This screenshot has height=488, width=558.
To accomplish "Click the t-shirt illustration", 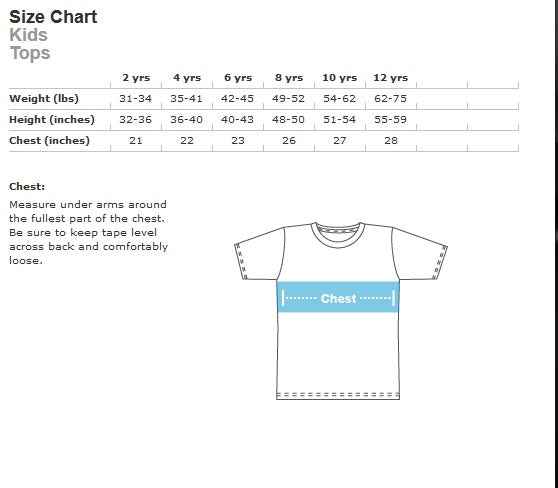I will coord(341,311).
